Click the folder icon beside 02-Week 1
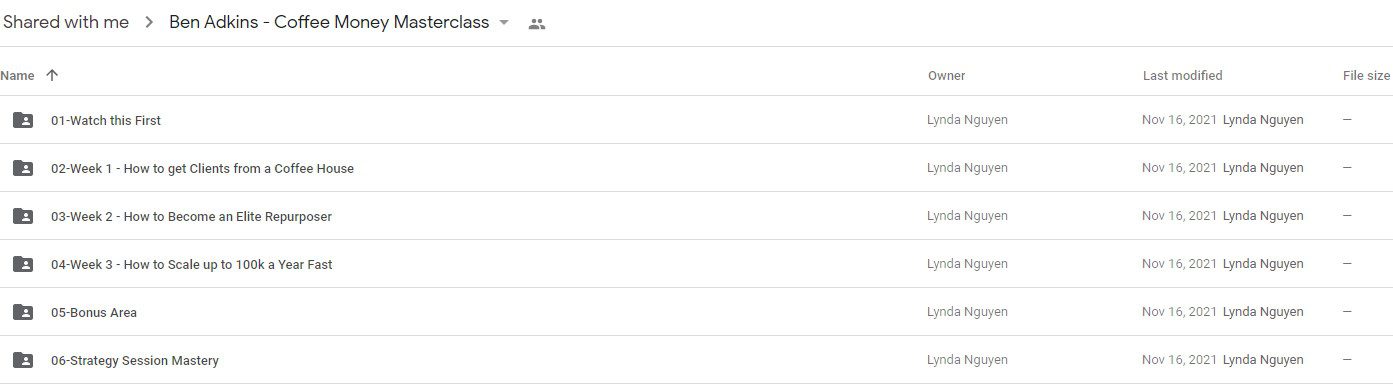 point(23,168)
